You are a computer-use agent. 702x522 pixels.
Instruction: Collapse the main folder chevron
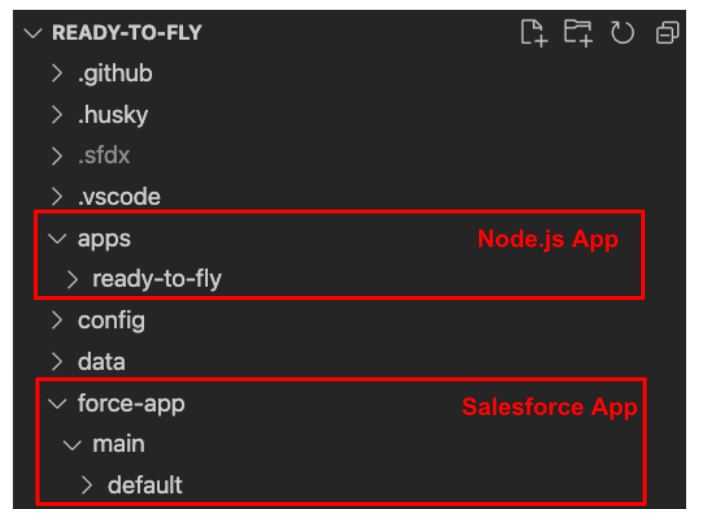click(72, 445)
